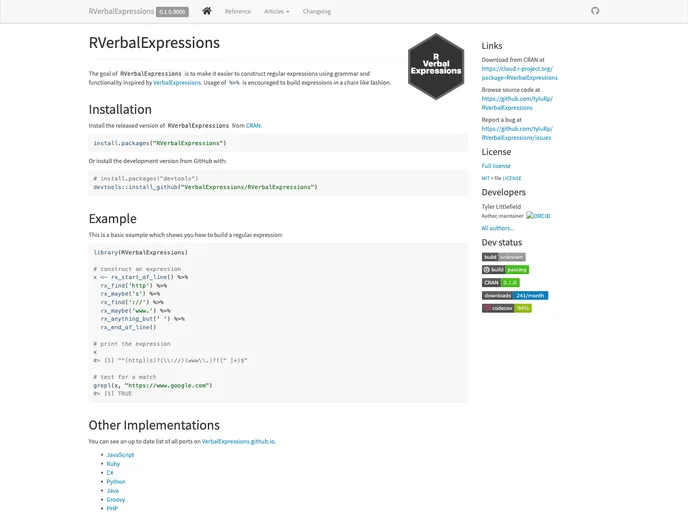688x512 pixels.
Task: Click the RVerbalExpressions hexagon logo
Action: click(436, 66)
